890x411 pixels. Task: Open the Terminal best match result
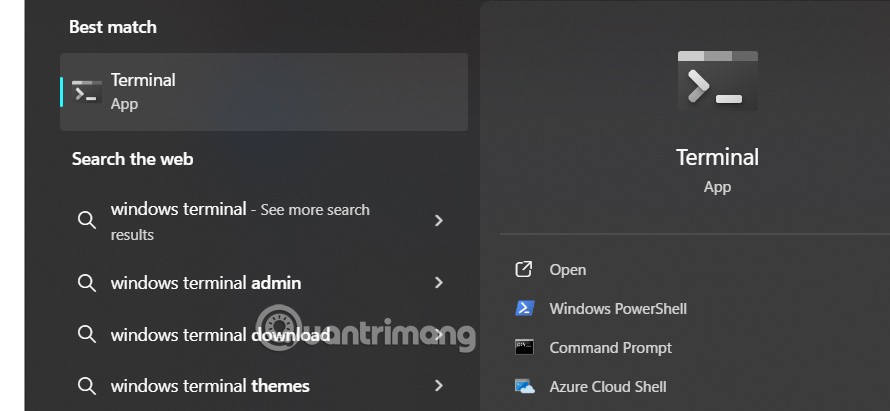pos(264,92)
